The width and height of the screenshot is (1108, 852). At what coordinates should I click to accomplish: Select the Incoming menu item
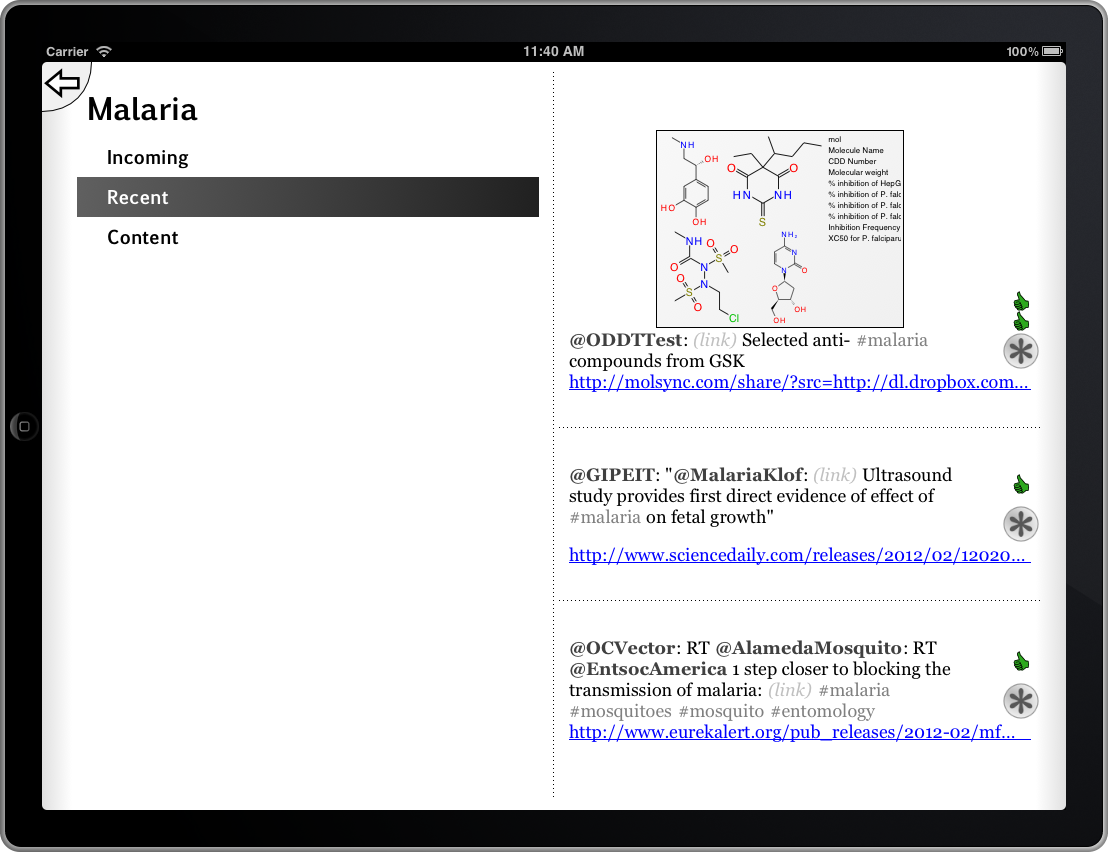[x=148, y=158]
